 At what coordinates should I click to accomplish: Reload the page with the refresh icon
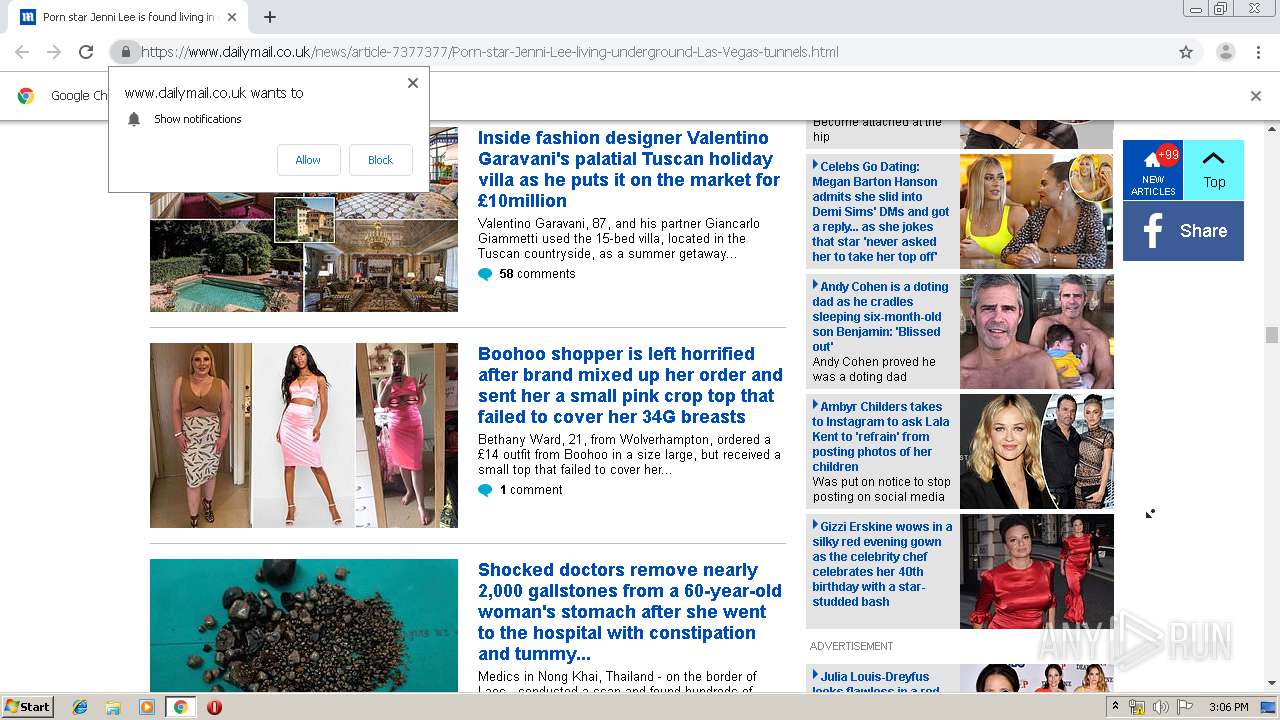(86, 52)
